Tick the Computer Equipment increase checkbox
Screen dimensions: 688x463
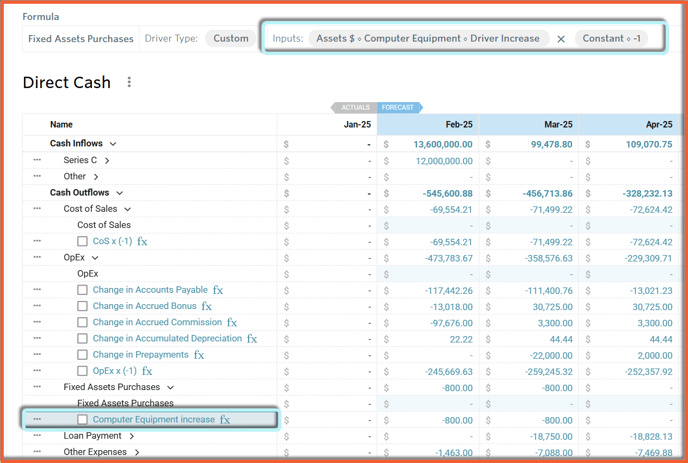82,420
